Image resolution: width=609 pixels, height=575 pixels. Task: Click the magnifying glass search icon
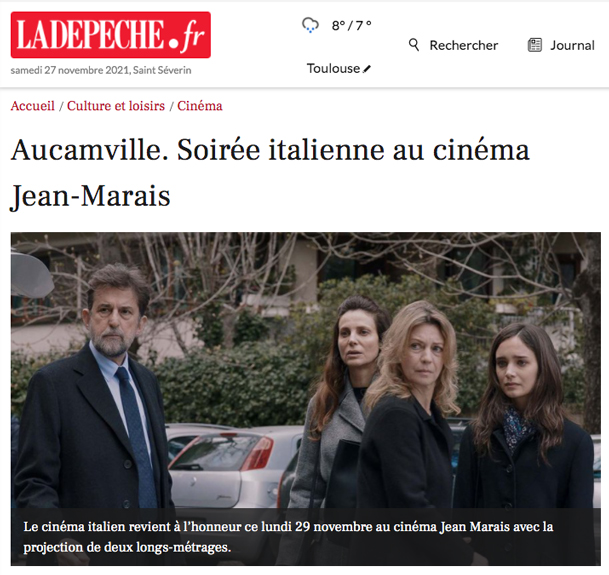click(414, 45)
